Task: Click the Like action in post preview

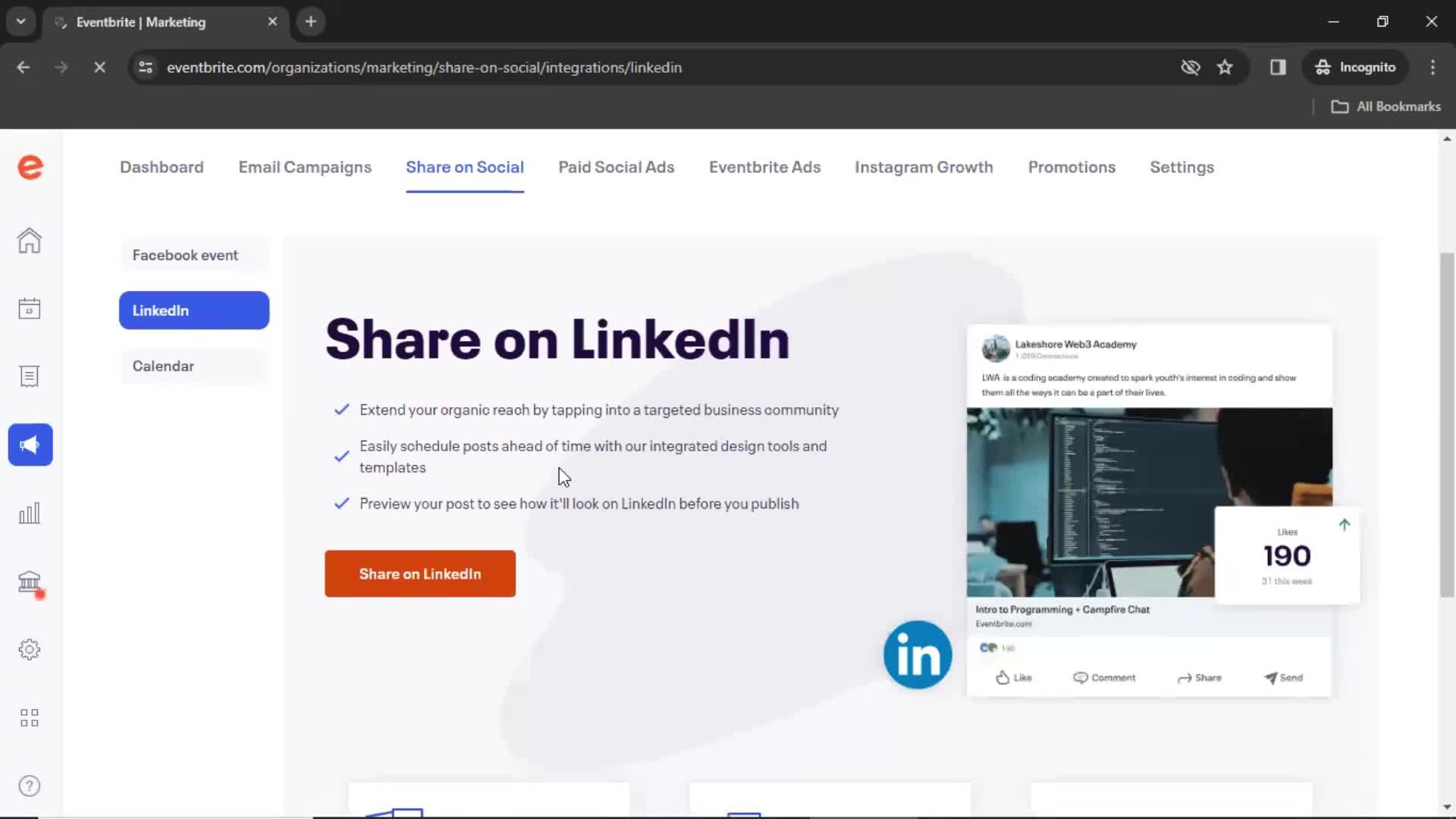Action: (1014, 677)
